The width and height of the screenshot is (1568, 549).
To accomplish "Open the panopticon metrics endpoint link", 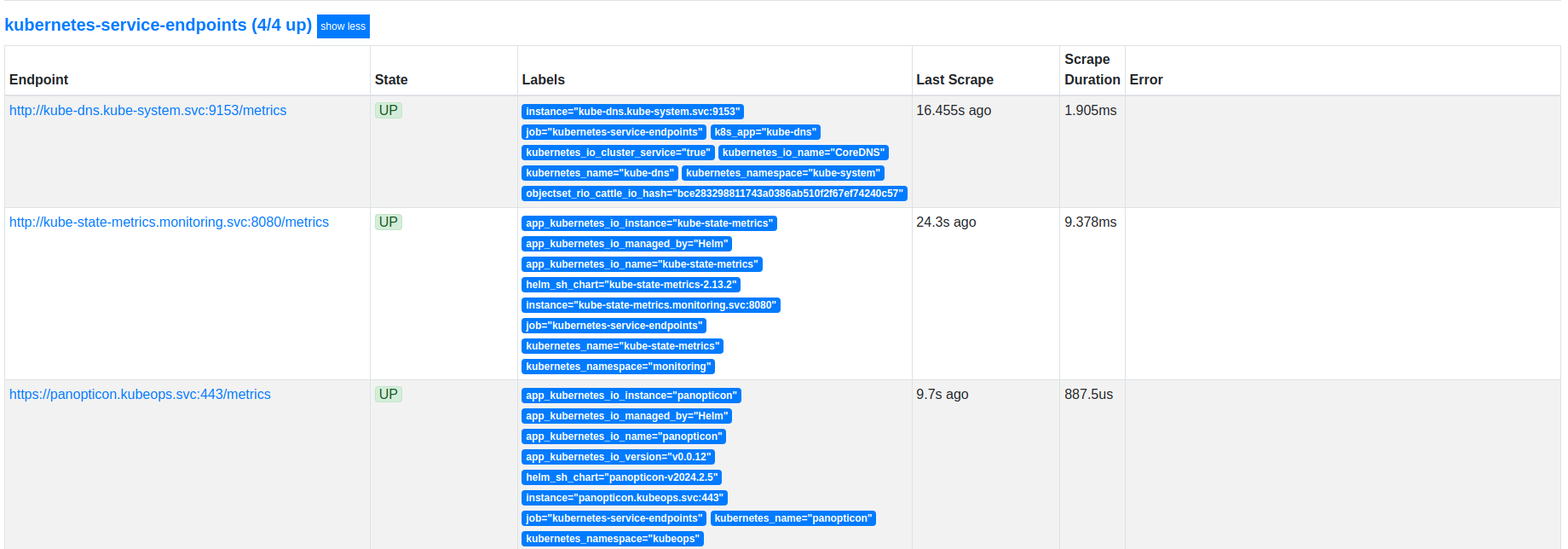I will (x=140, y=395).
